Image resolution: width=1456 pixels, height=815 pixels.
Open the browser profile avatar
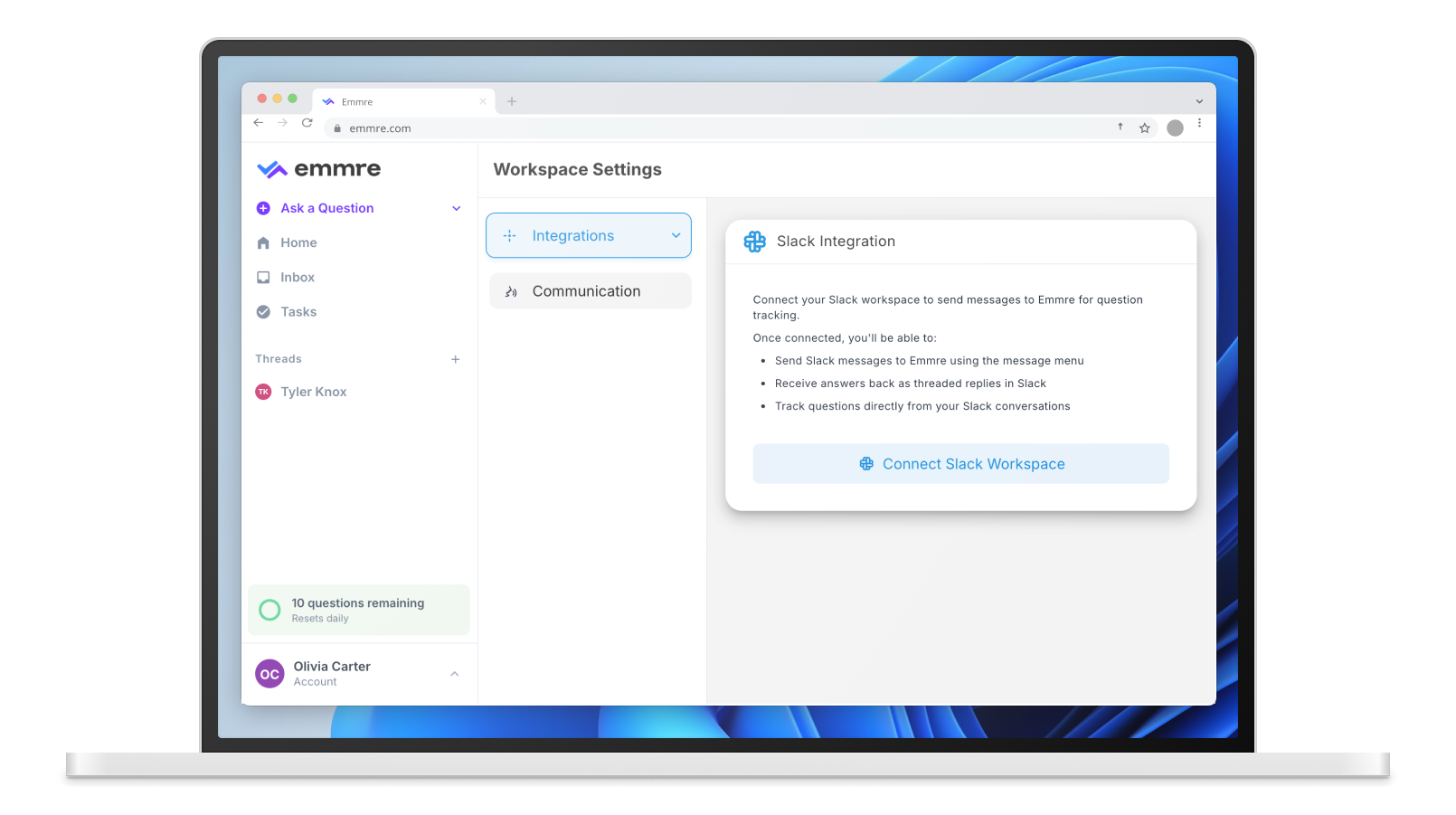click(x=1175, y=128)
